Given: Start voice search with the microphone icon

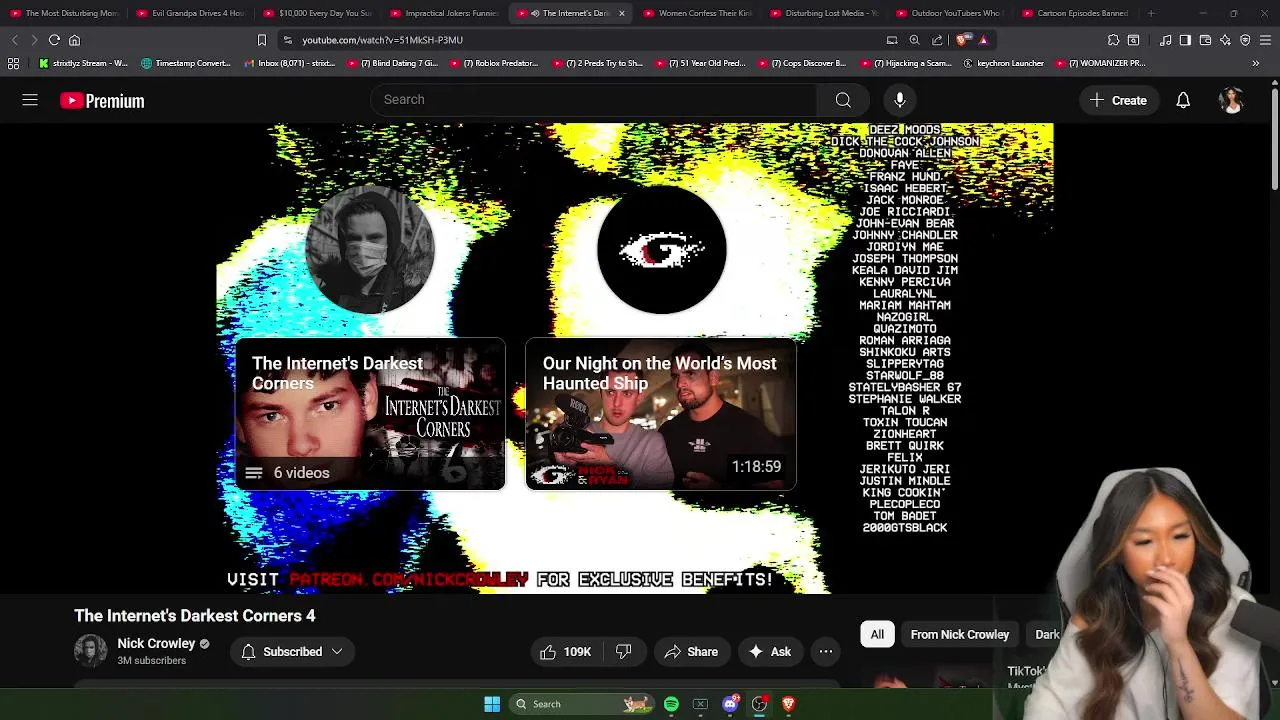Looking at the screenshot, I should 900,99.
